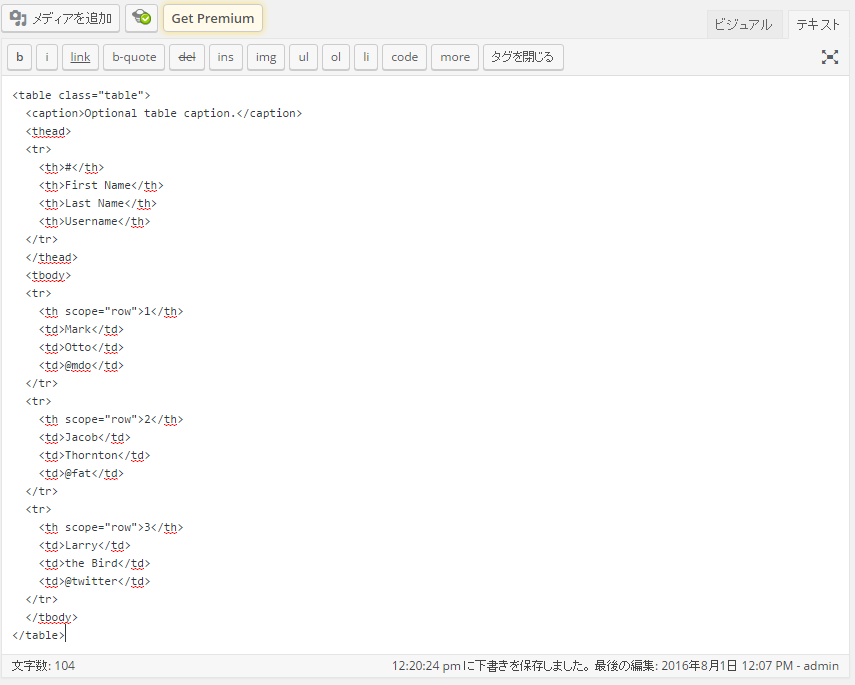Click the '<th>Last Name</th>' line
This screenshot has height=685, width=855.
98,203
